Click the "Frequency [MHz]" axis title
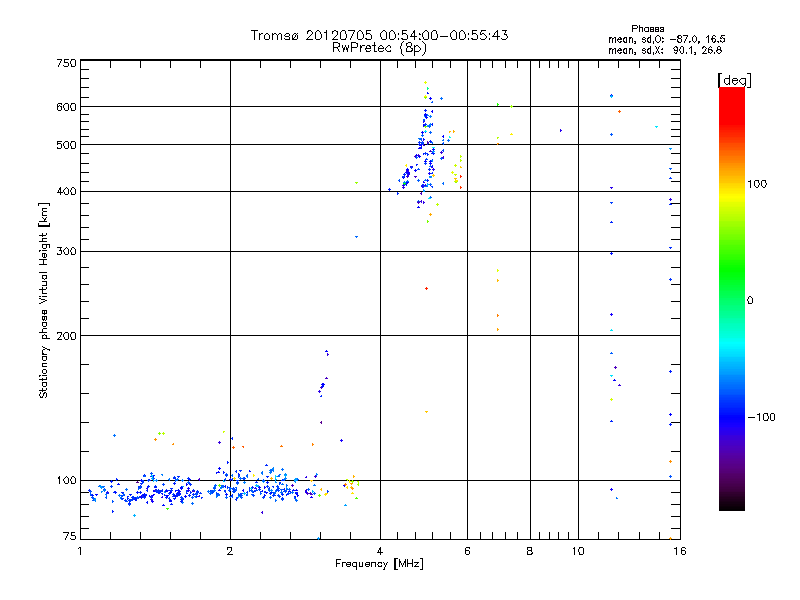Viewport: 800px width, 600px height. 379,564
